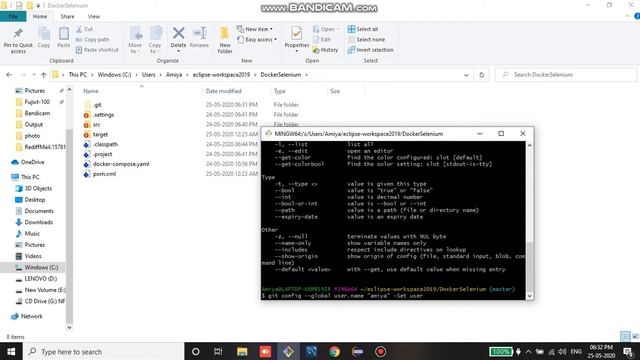Open address bar history dropdown

click(466, 75)
